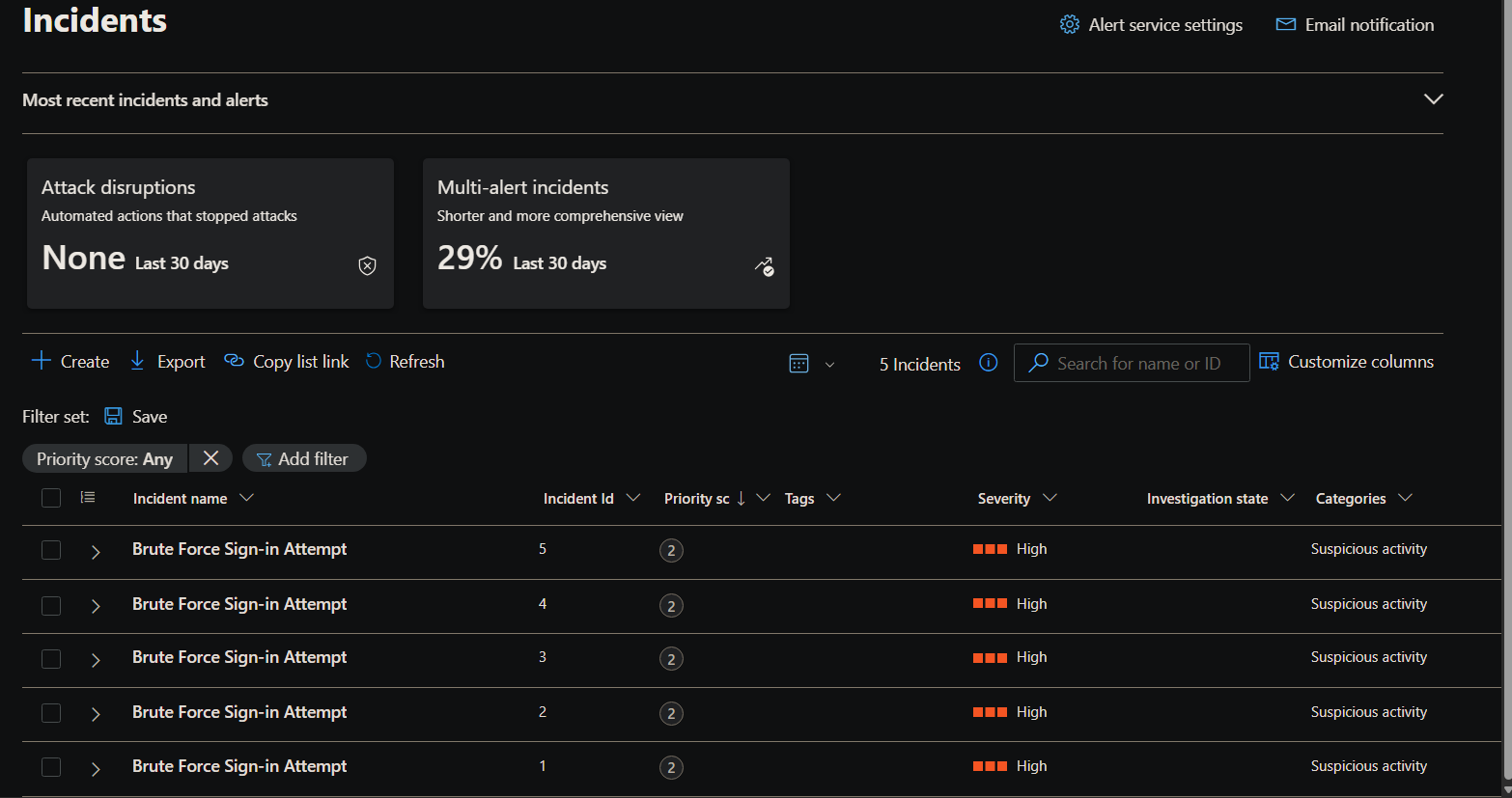1512x798 pixels.
Task: Open Tags column dropdown
Action: click(x=834, y=498)
